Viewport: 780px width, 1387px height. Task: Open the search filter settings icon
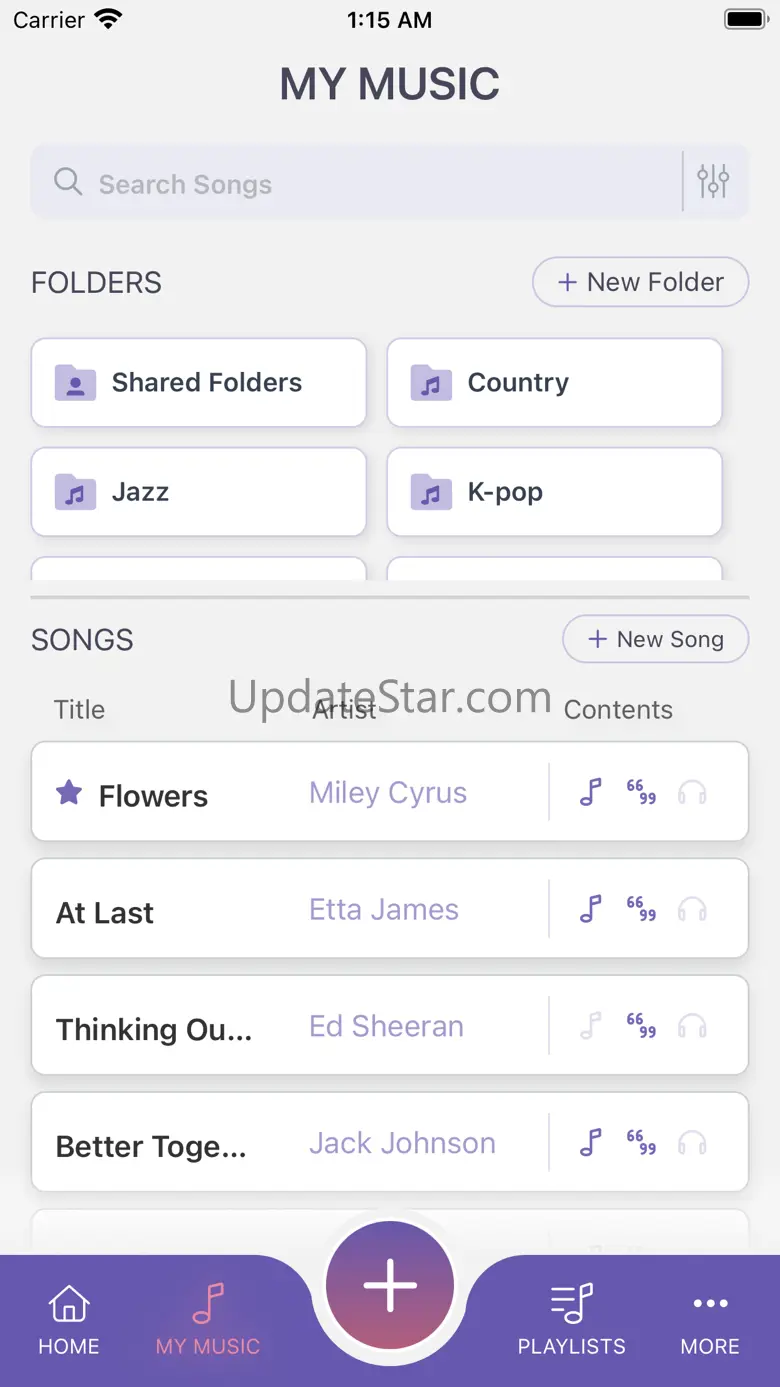713,182
